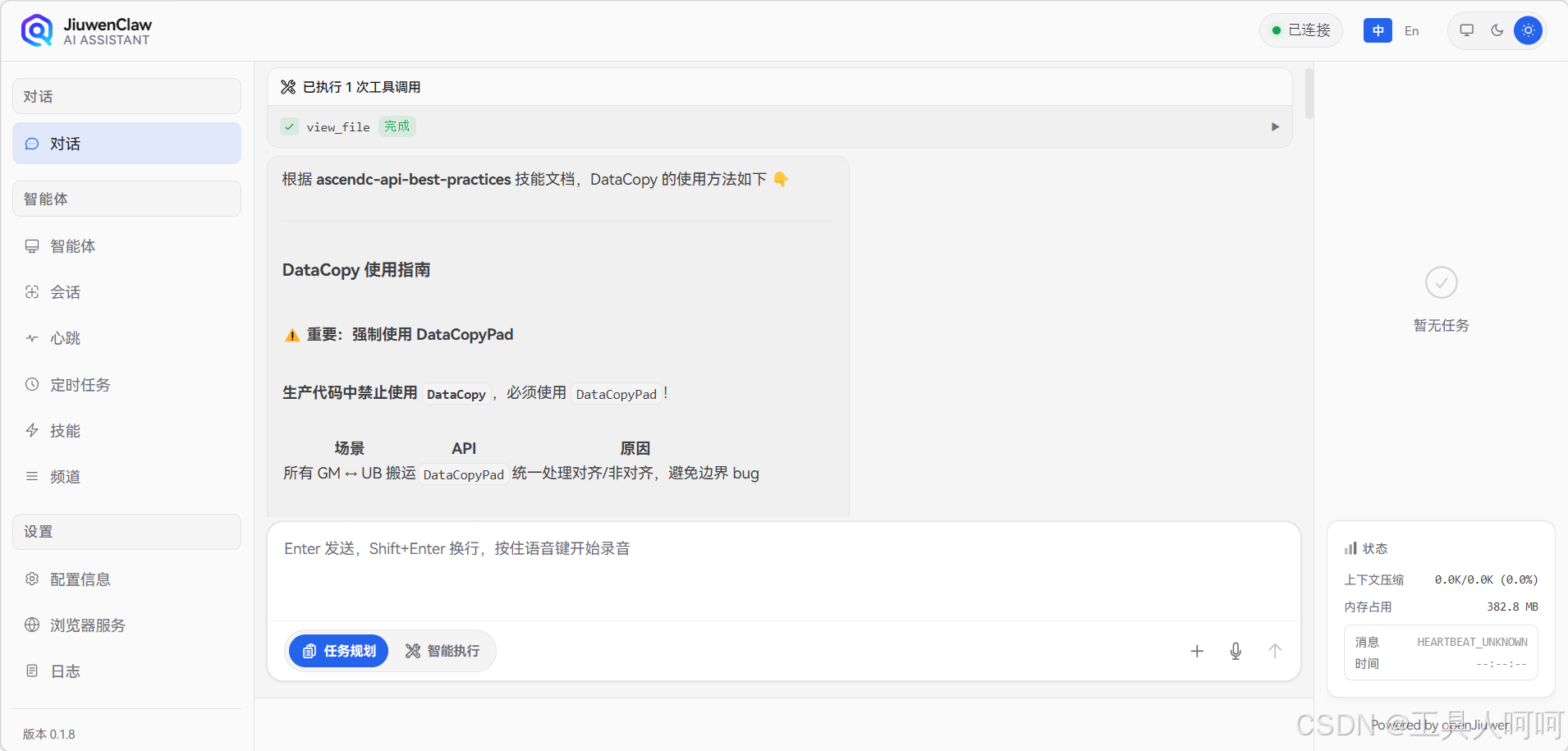Click the Powered by openJiuwen link
1568x751 pixels.
coord(1441,725)
